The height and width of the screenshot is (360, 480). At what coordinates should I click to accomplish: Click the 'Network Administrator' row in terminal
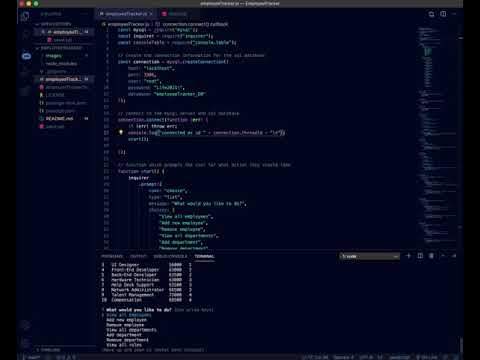coord(147,290)
